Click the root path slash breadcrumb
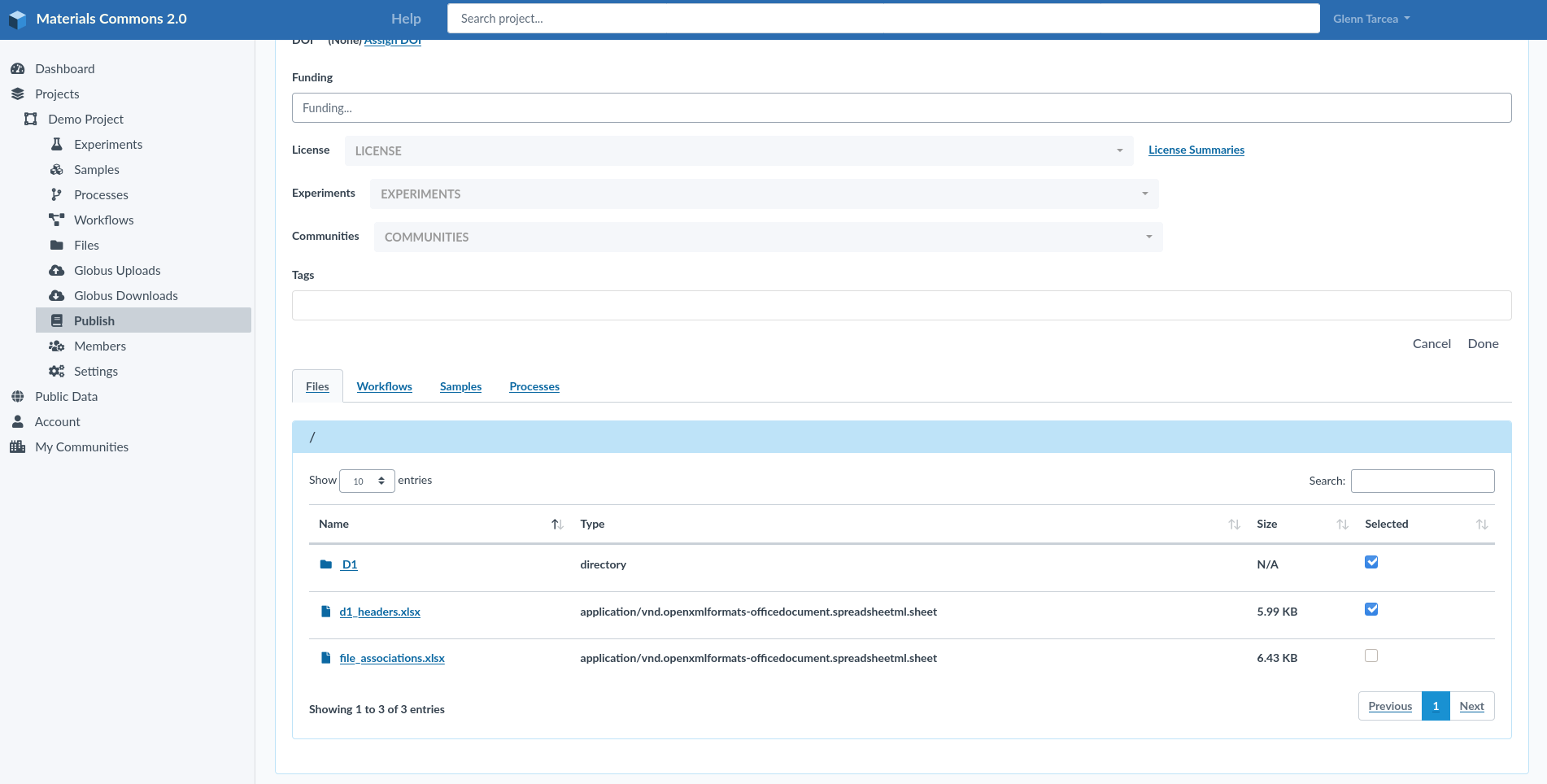 tap(312, 437)
